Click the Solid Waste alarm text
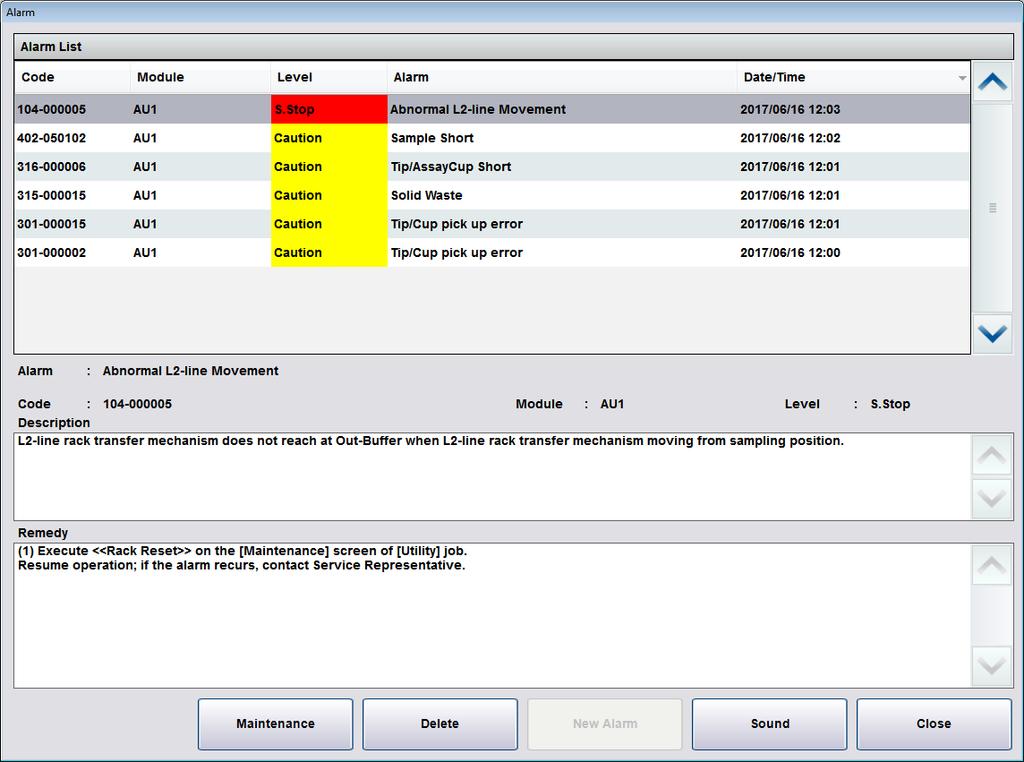Image resolution: width=1024 pixels, height=762 pixels. (x=426, y=195)
